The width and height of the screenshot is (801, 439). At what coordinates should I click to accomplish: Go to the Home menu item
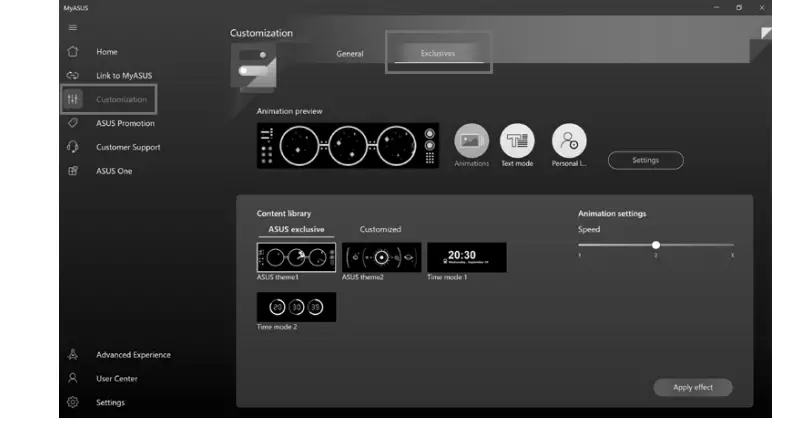tap(107, 52)
